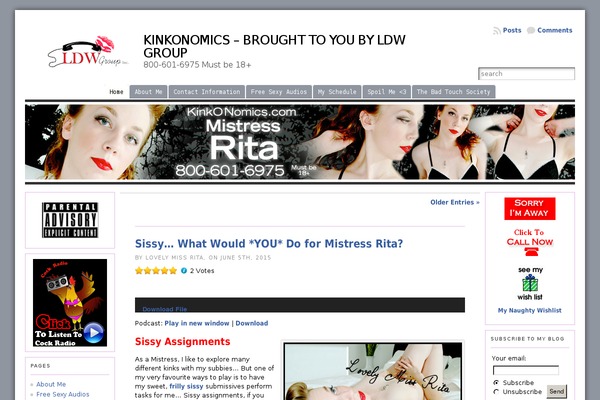The image size is (600, 400).
Task: Open About Me in sidebar Pages list
Action: 51,384
